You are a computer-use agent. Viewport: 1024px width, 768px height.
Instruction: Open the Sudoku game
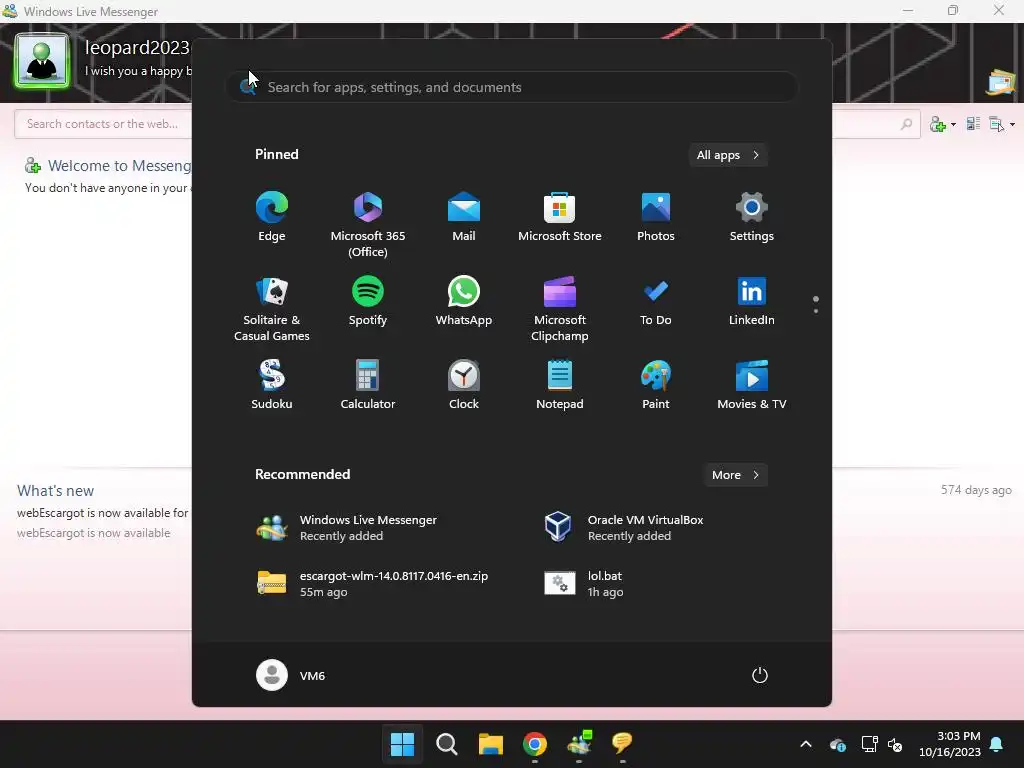pyautogui.click(x=272, y=385)
